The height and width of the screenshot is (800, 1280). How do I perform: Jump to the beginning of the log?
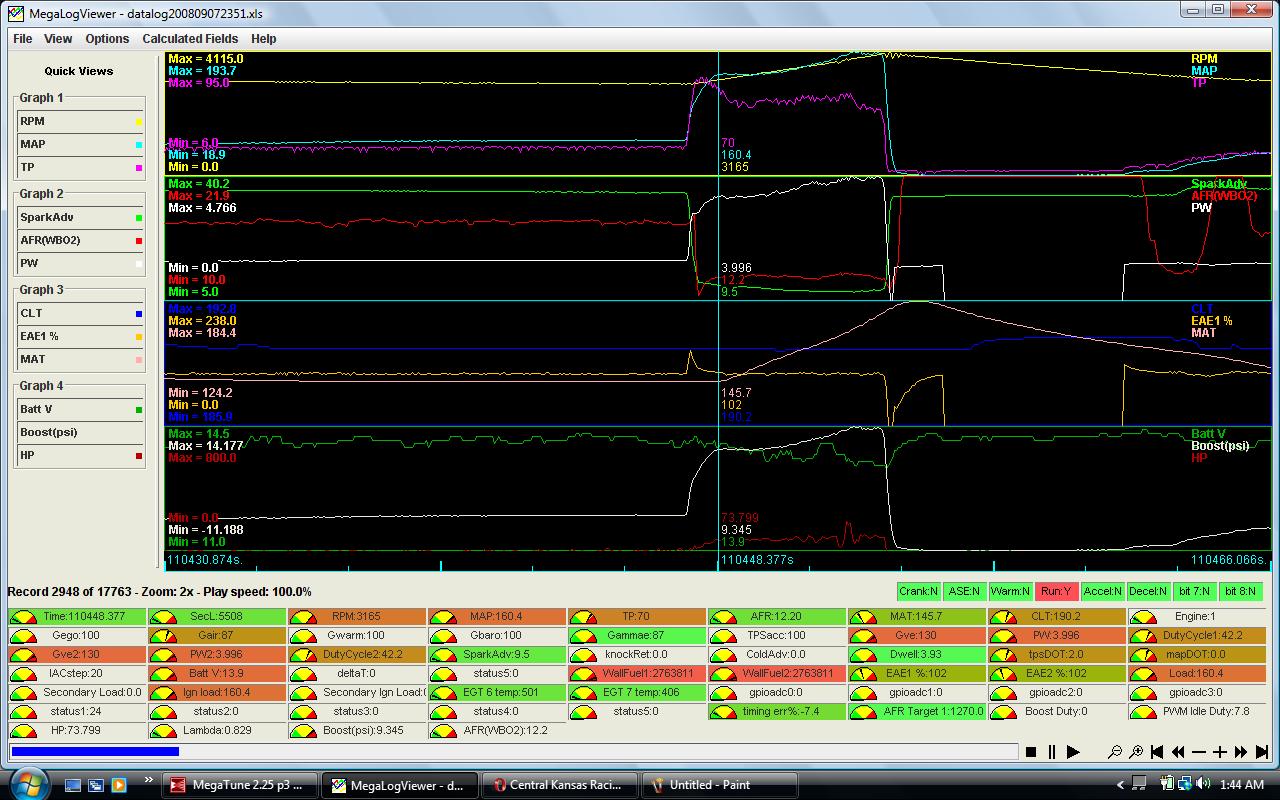click(1158, 752)
